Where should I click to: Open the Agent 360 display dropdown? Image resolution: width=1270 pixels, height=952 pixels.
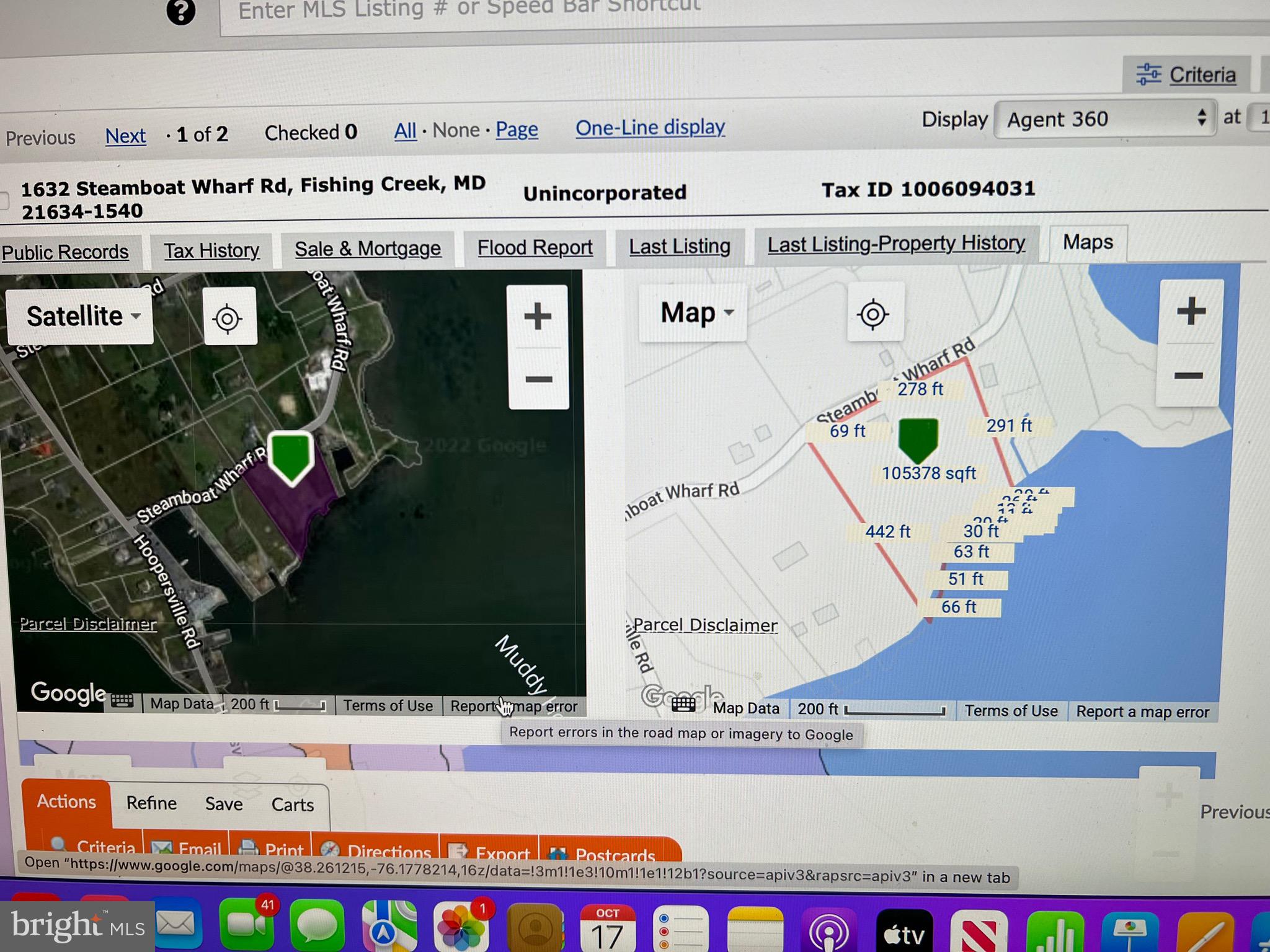point(1105,119)
